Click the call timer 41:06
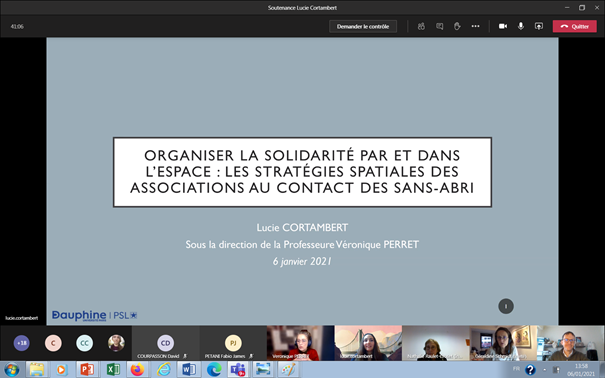 tap(17, 27)
